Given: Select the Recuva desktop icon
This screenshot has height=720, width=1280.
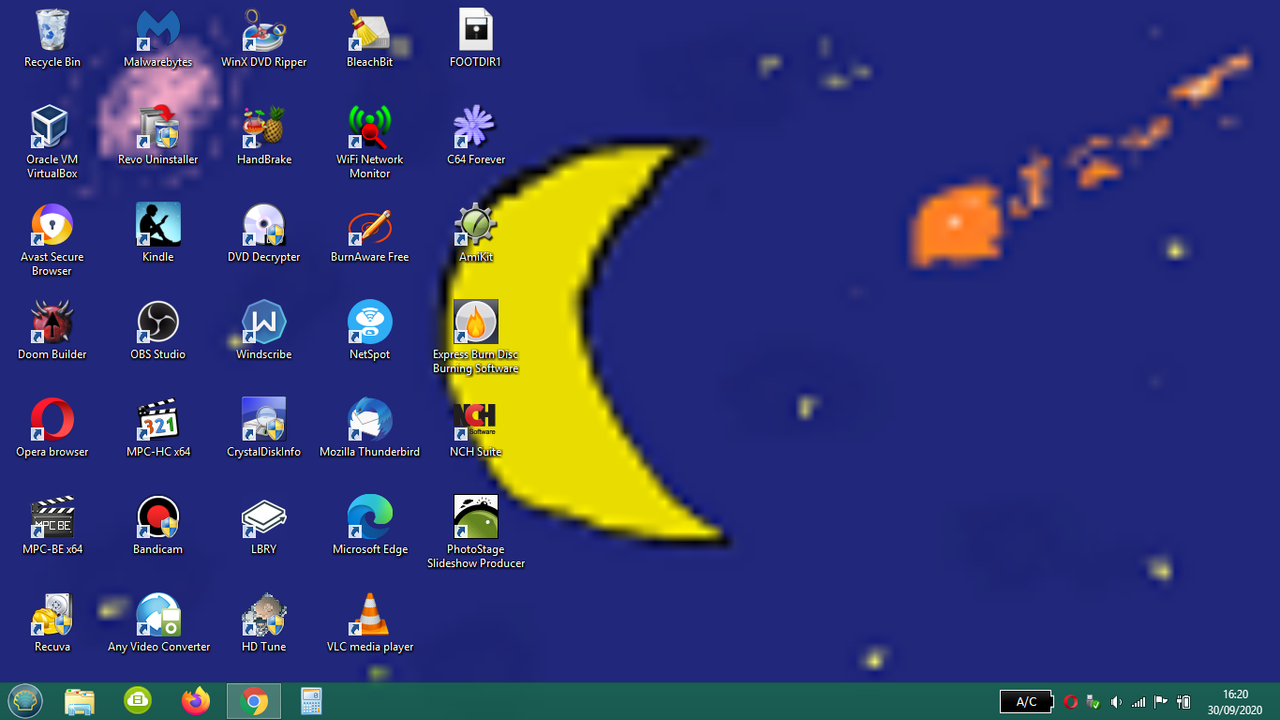Looking at the screenshot, I should tap(52, 614).
